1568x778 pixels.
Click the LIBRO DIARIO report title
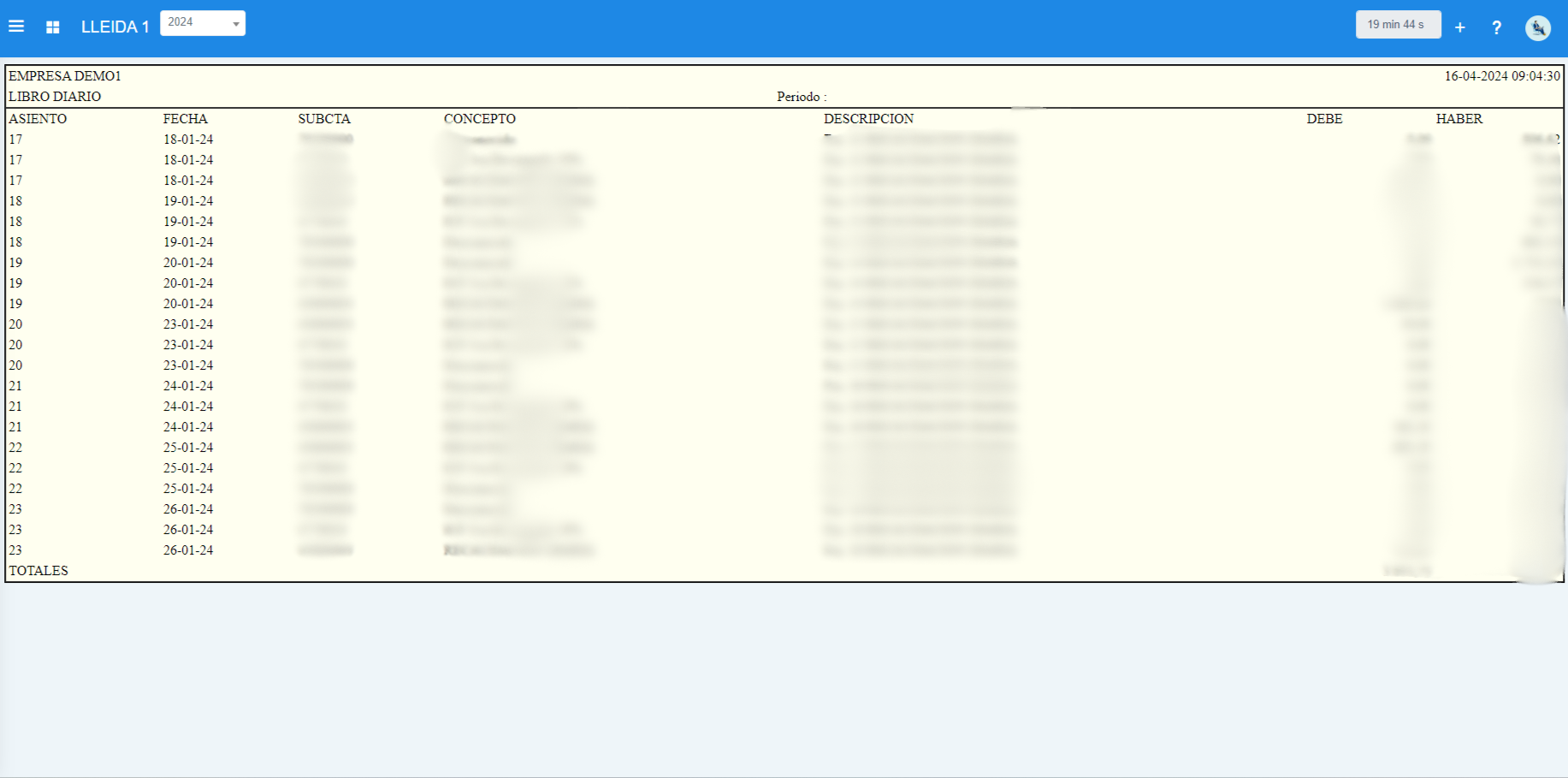(55, 97)
